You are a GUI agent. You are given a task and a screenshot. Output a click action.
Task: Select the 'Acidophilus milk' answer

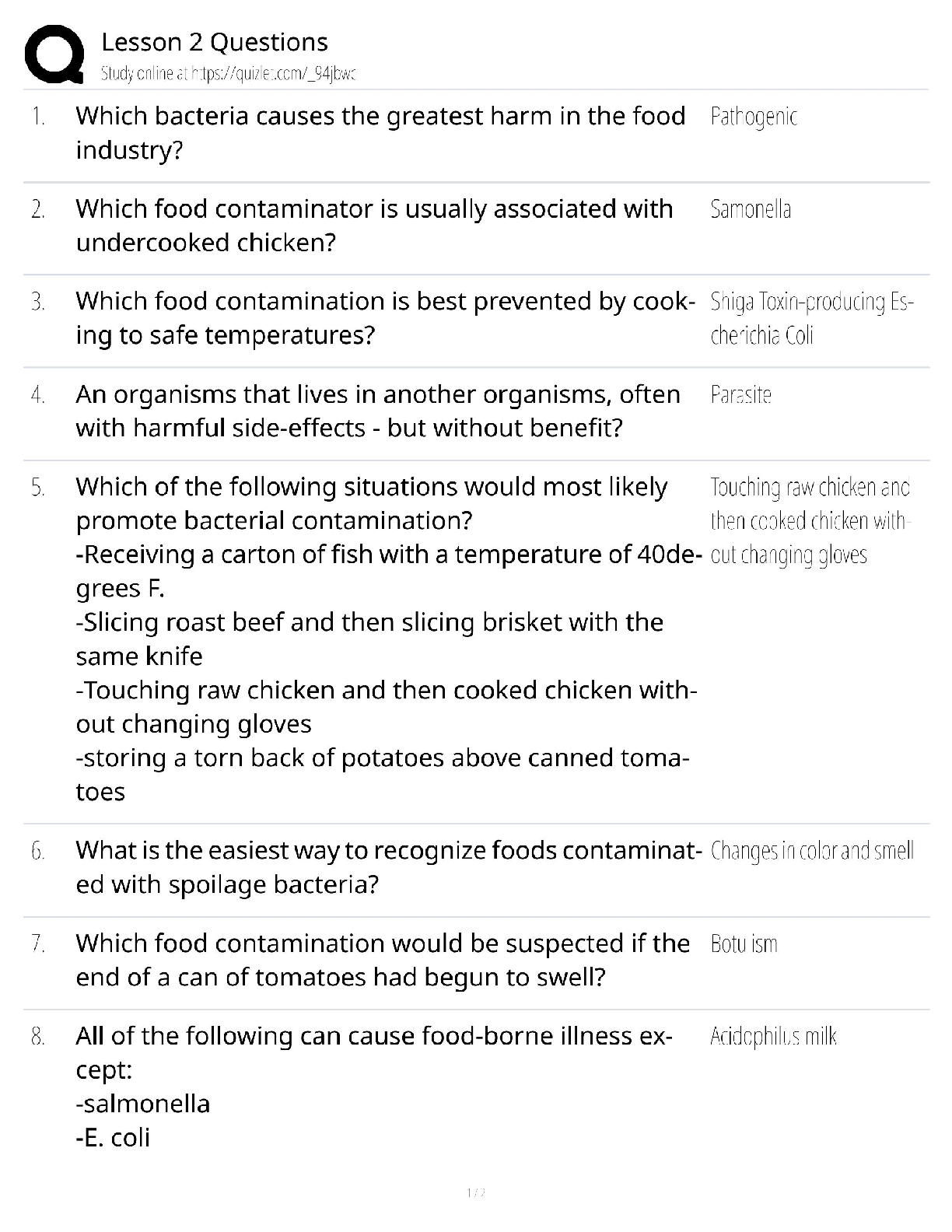[x=773, y=1037]
